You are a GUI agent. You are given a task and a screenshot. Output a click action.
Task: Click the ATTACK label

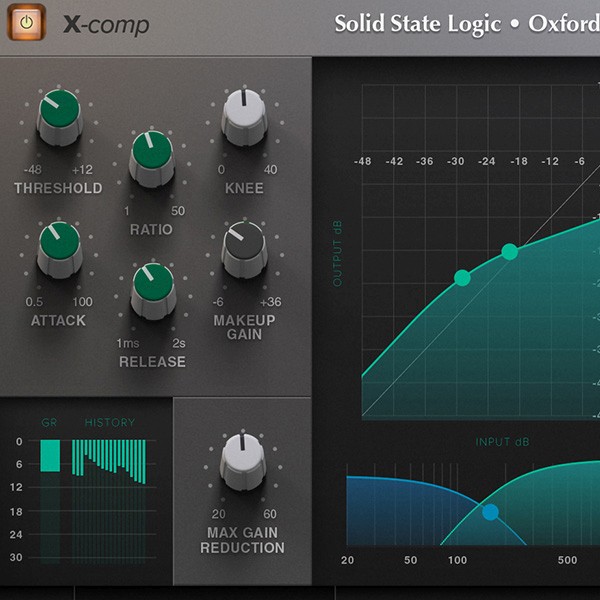(58, 321)
